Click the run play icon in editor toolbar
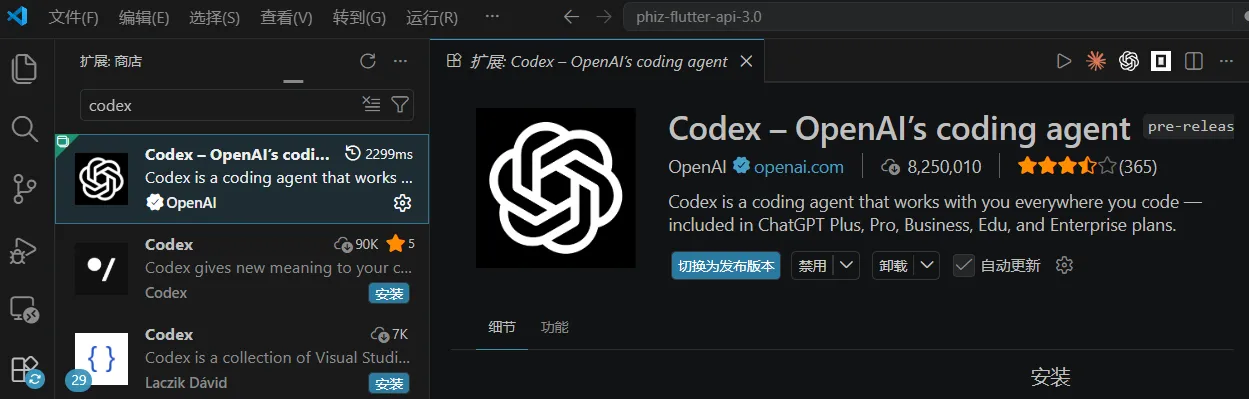Viewport: 1249px width, 399px height. pos(1064,61)
